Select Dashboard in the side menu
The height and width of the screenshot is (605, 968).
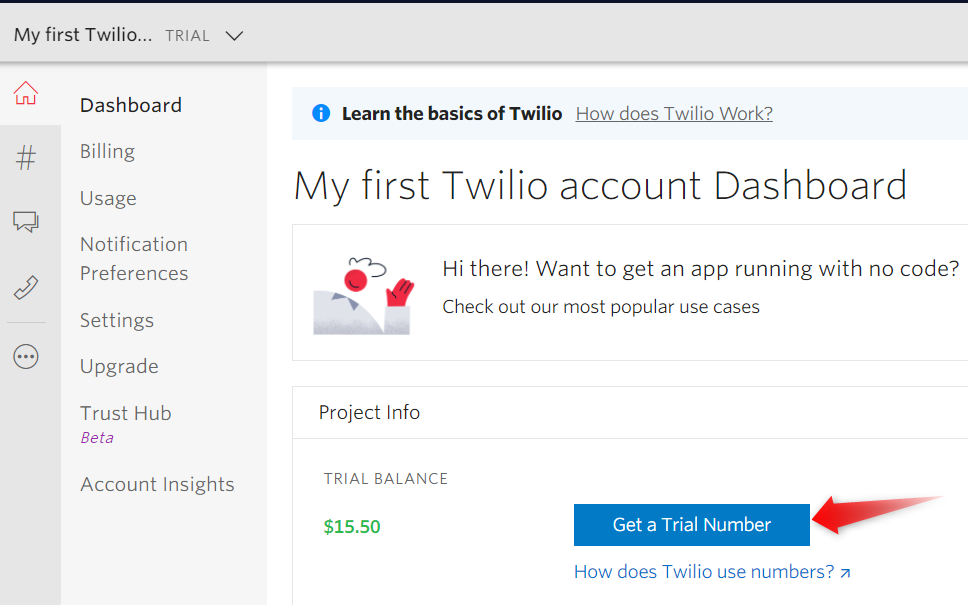click(x=131, y=105)
